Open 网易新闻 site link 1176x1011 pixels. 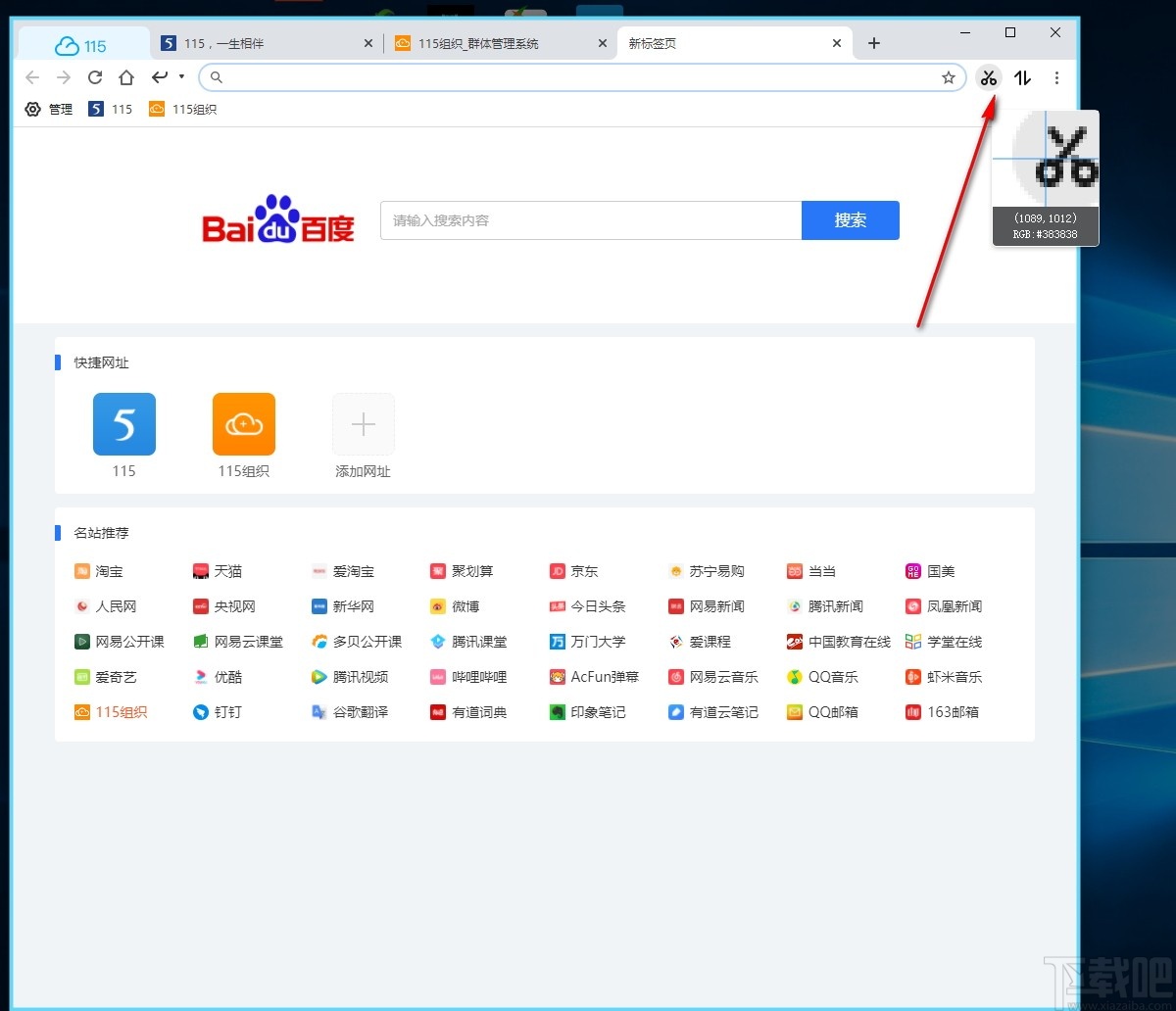[x=707, y=606]
